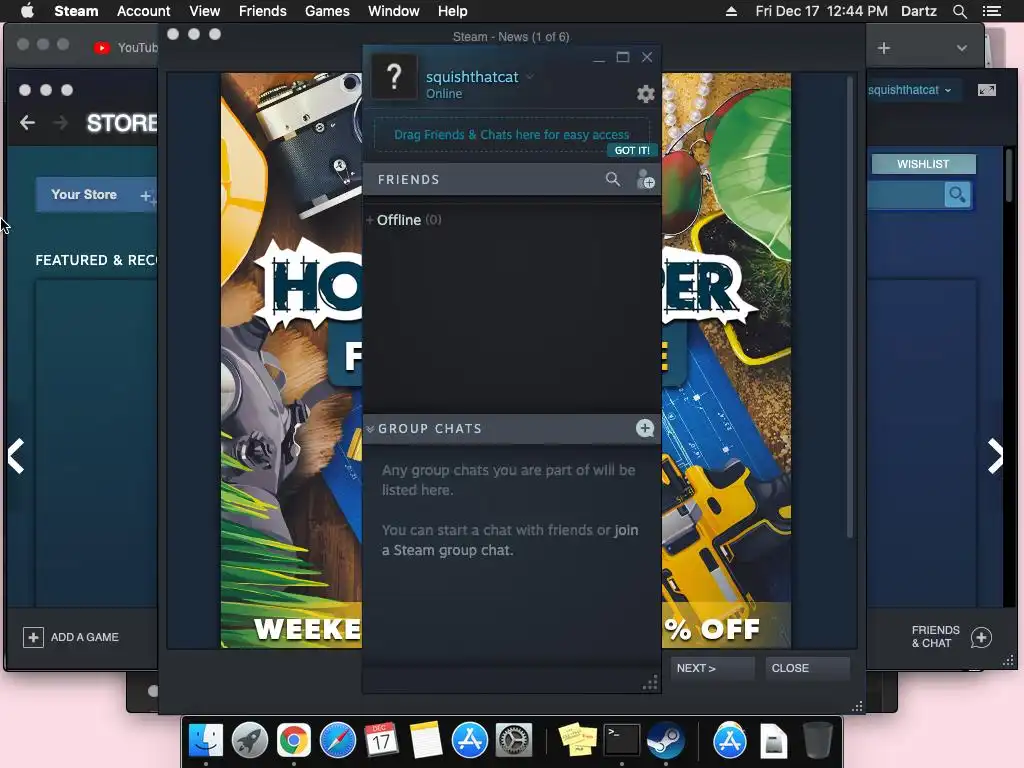This screenshot has height=768, width=1024.
Task: Go to previous news item arrow
Action: pyautogui.click(x=16, y=455)
